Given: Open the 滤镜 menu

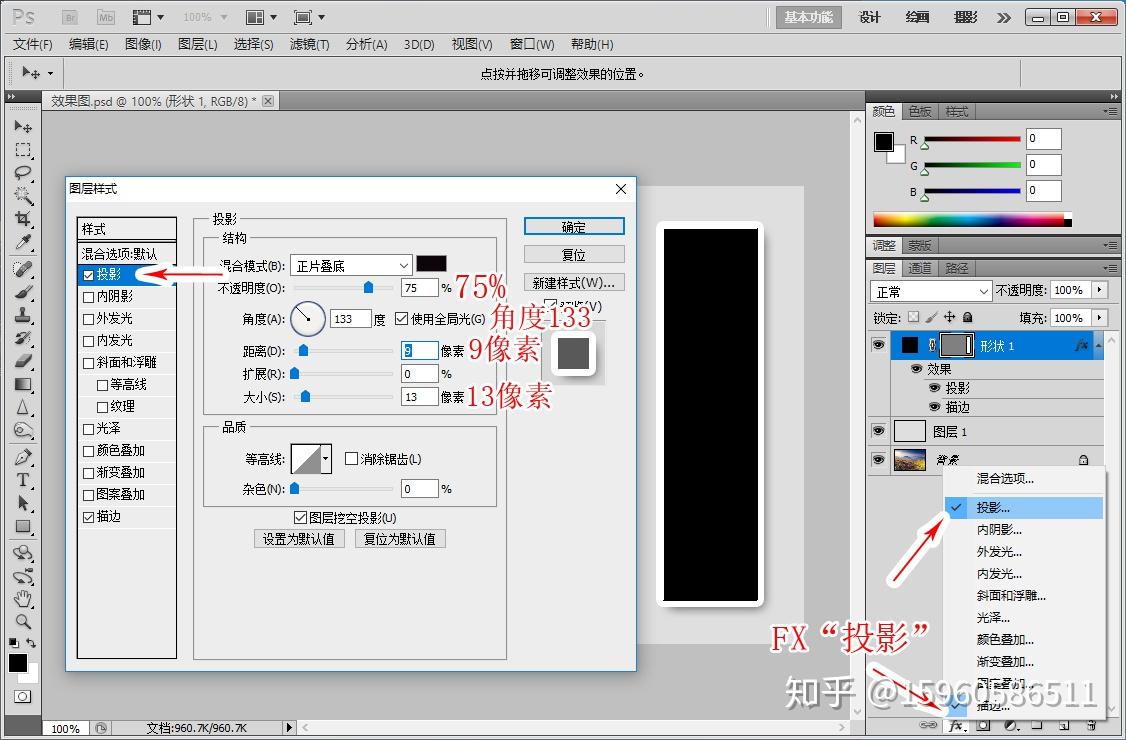Looking at the screenshot, I should point(309,44).
